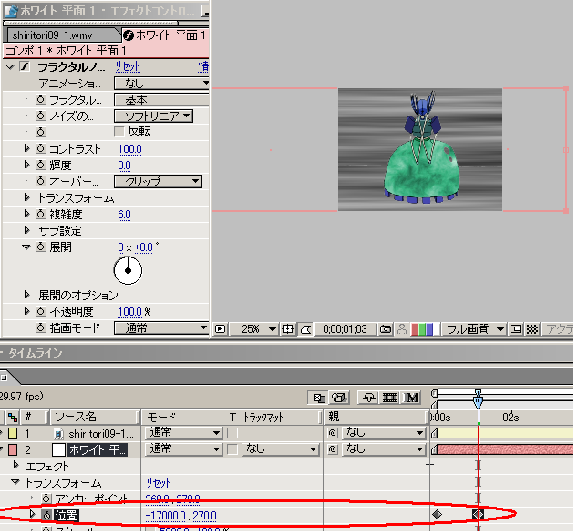Expand 展開のオプション group
The height and width of the screenshot is (531, 573).
point(27,294)
